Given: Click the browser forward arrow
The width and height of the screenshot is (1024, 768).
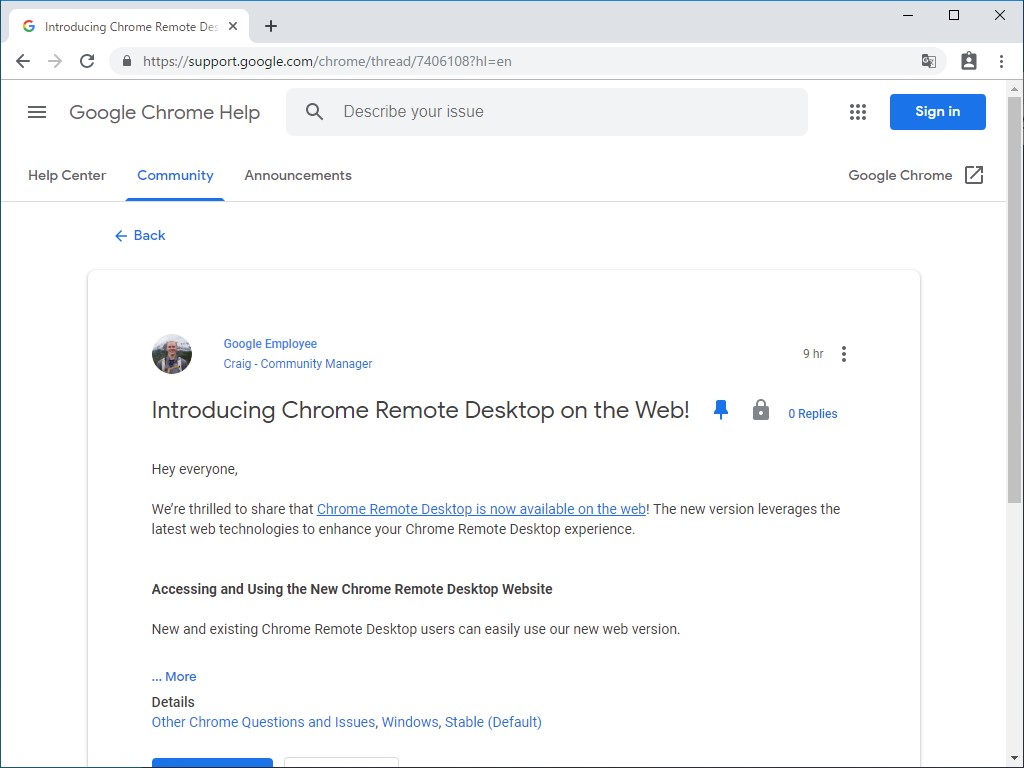Looking at the screenshot, I should click(55, 61).
